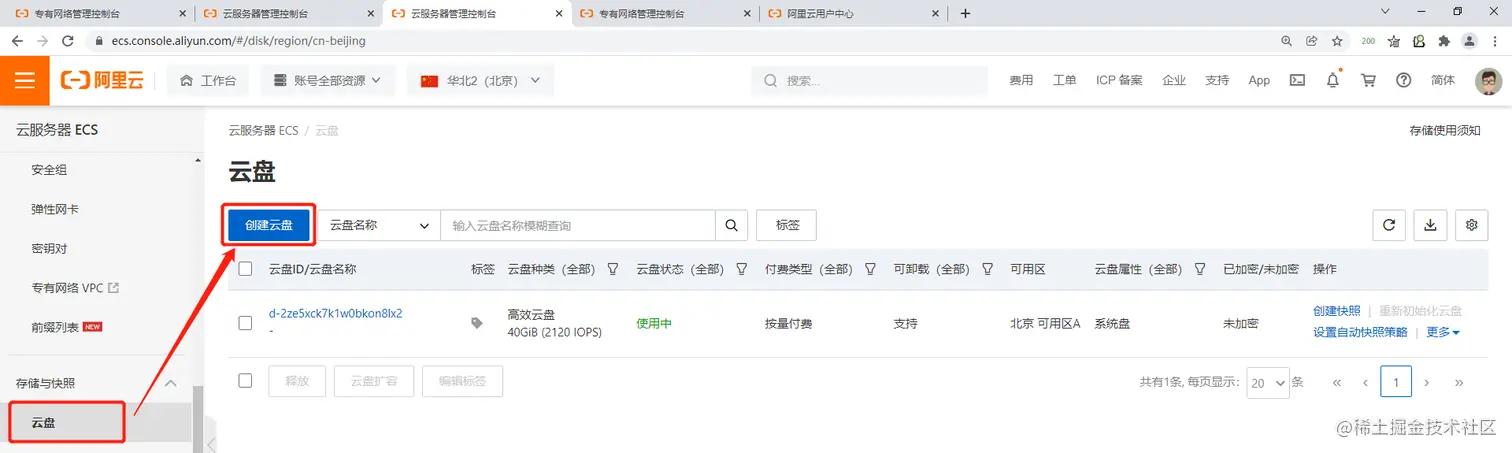Open browser zoom magnifier icon in address bar

[x=1287, y=41]
